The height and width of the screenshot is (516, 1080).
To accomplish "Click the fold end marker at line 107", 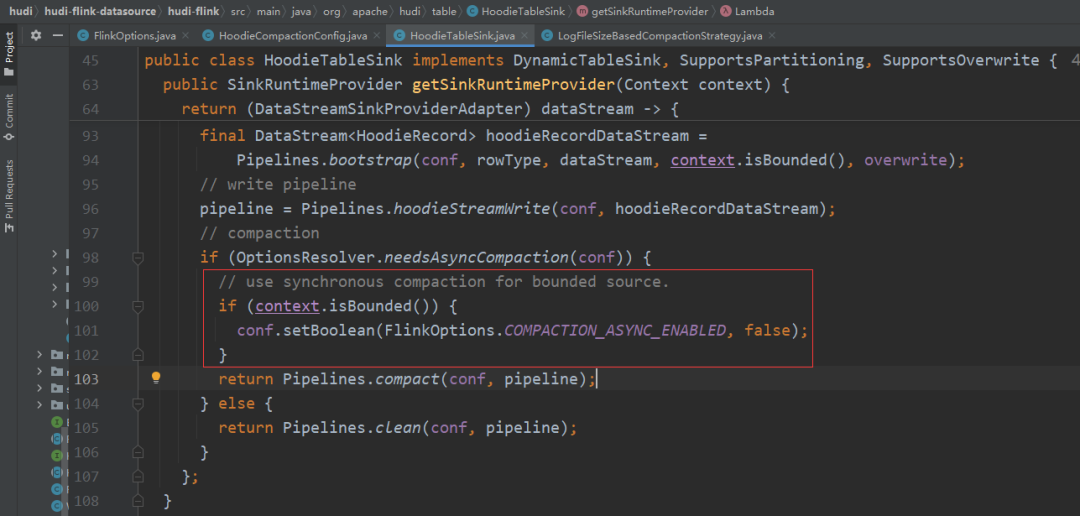I will (138, 476).
